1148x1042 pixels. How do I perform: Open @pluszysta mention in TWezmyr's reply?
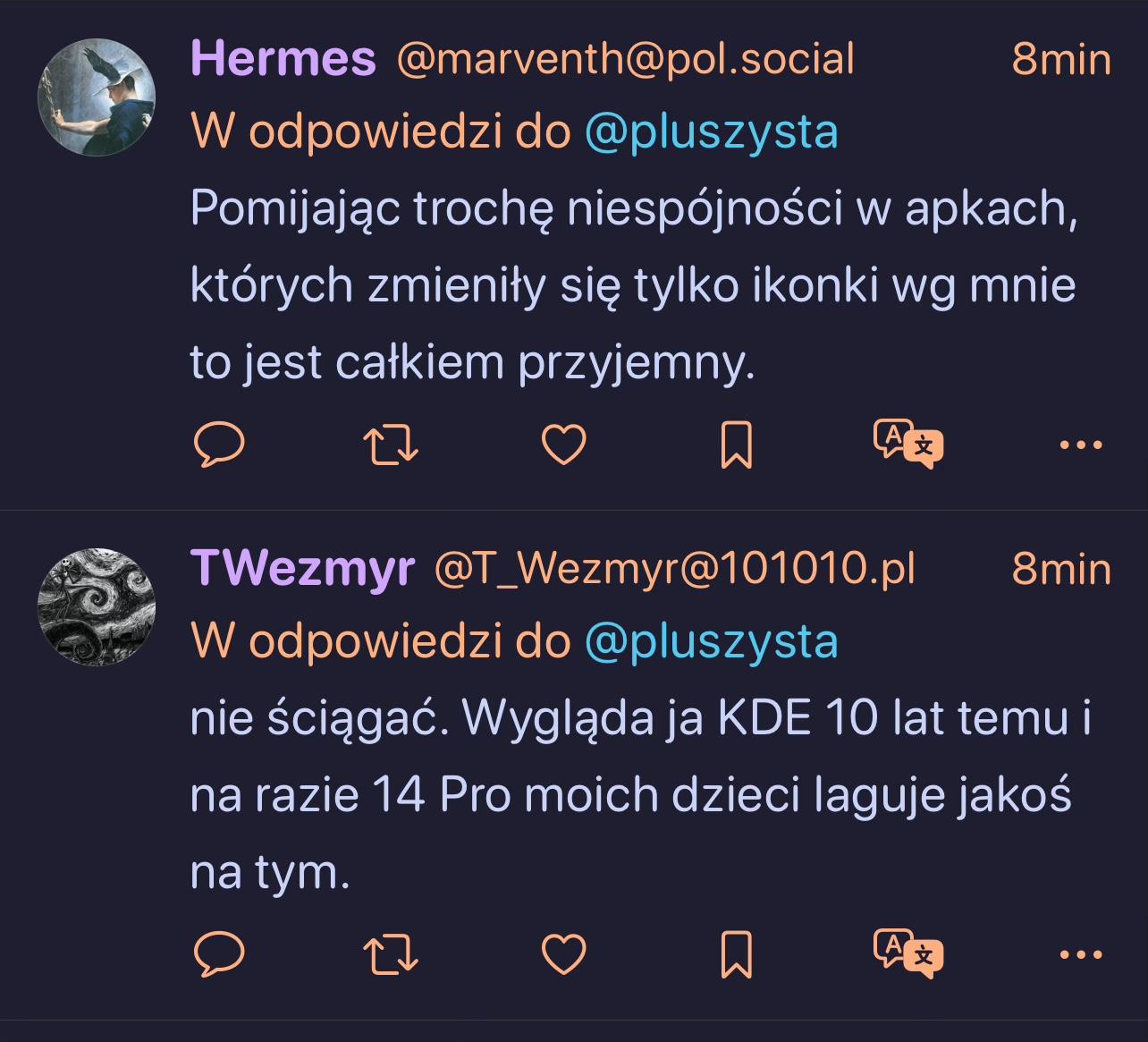[712, 643]
